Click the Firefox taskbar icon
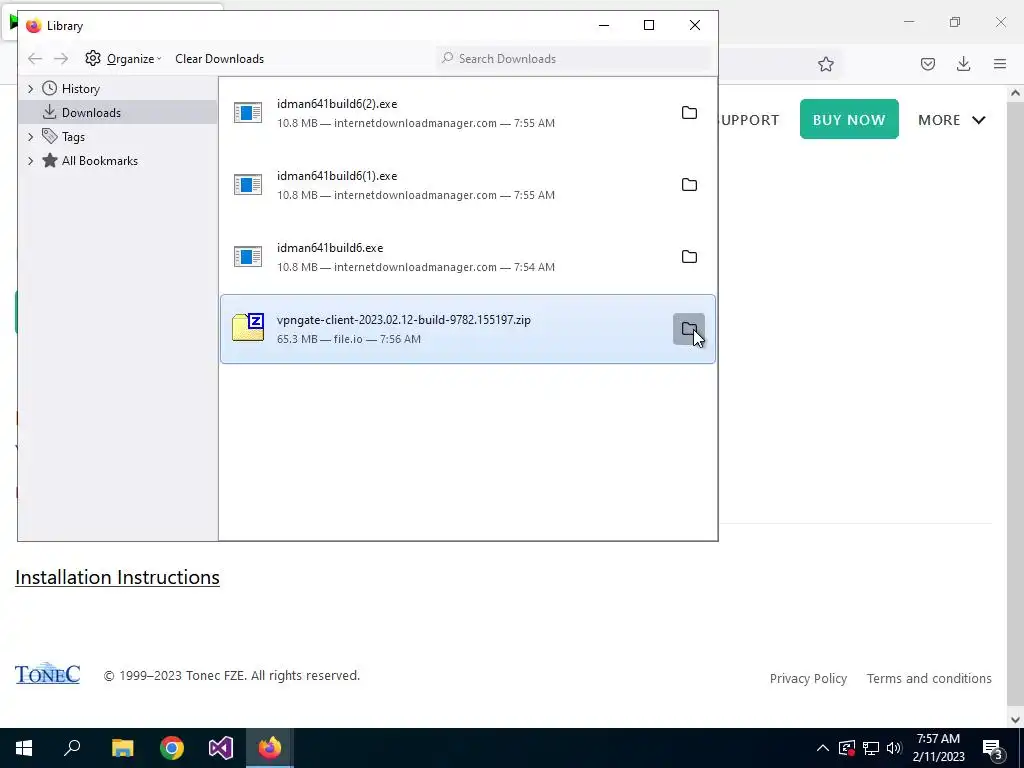The image size is (1024, 768). (270, 748)
